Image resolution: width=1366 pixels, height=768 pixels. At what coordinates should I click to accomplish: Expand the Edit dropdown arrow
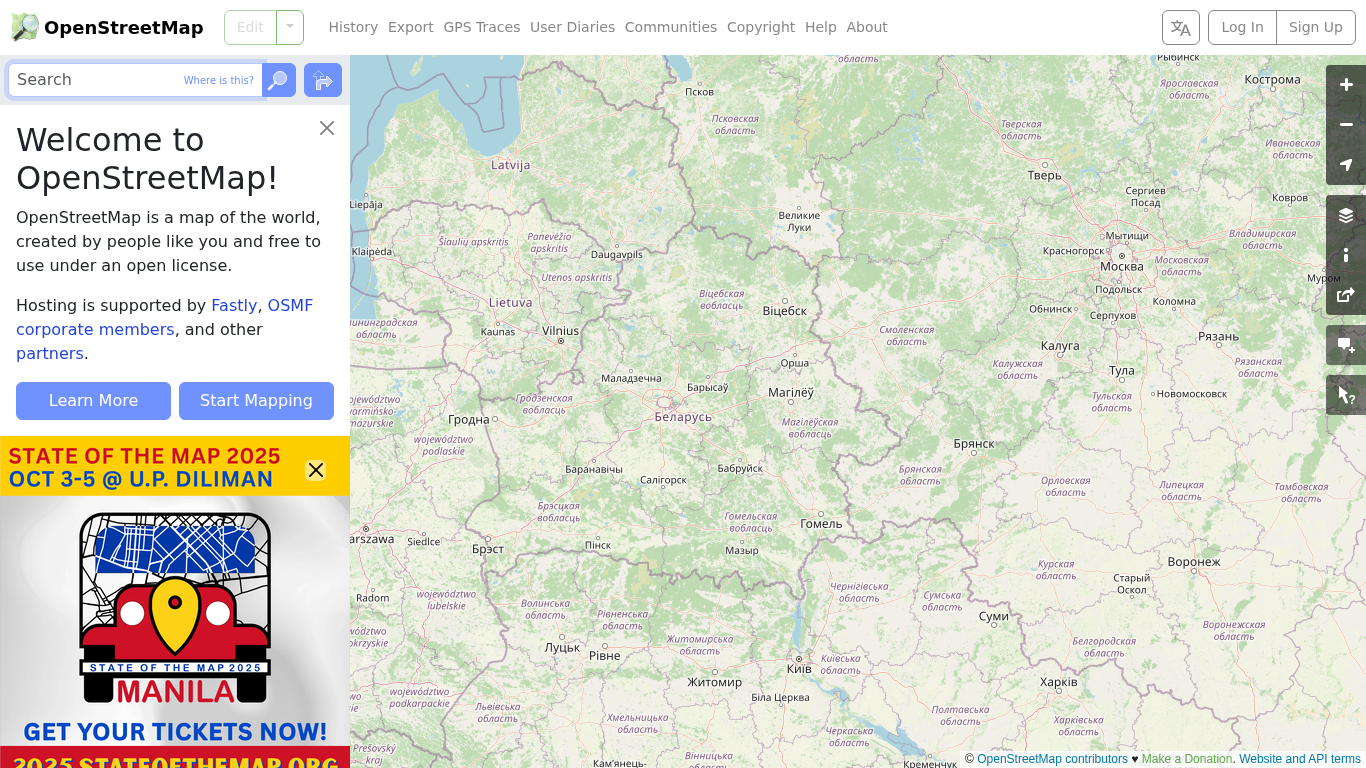click(290, 27)
